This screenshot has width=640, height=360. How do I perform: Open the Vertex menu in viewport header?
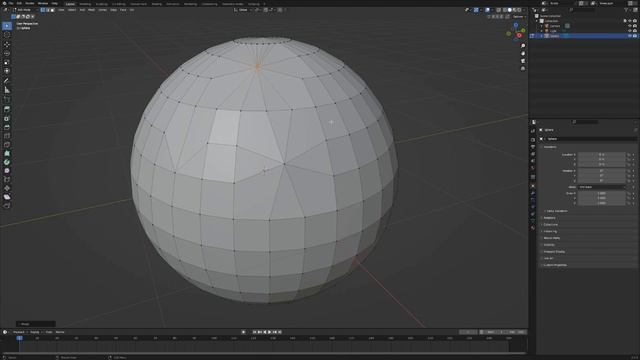click(x=102, y=10)
